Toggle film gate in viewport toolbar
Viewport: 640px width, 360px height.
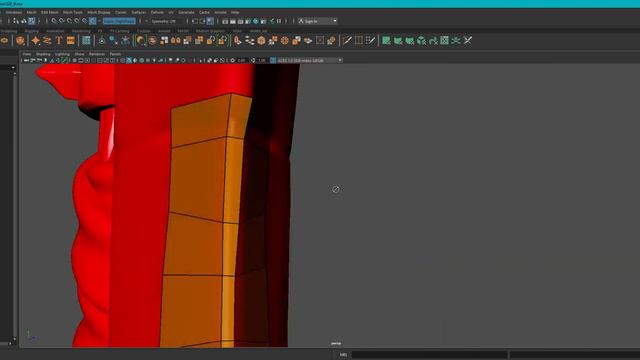point(81,60)
